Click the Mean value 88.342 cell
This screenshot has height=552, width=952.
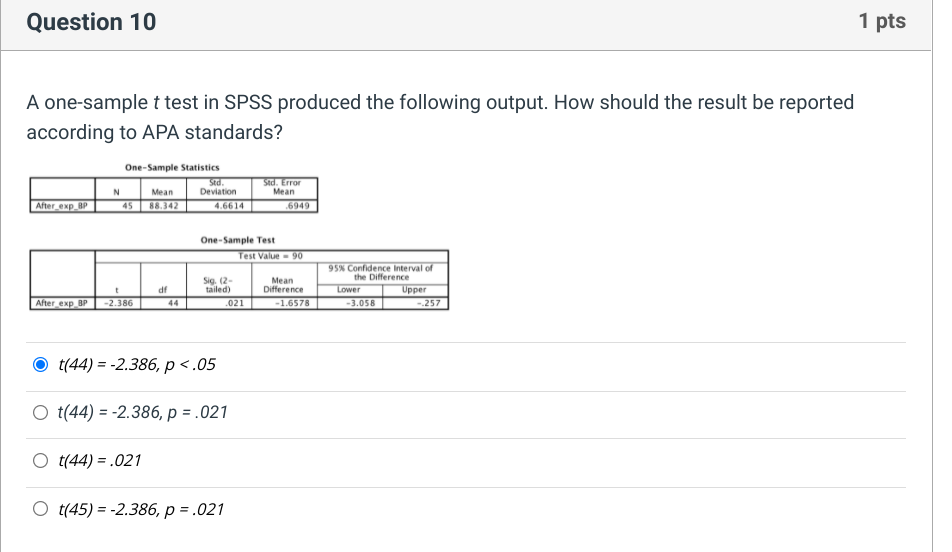tap(163, 206)
